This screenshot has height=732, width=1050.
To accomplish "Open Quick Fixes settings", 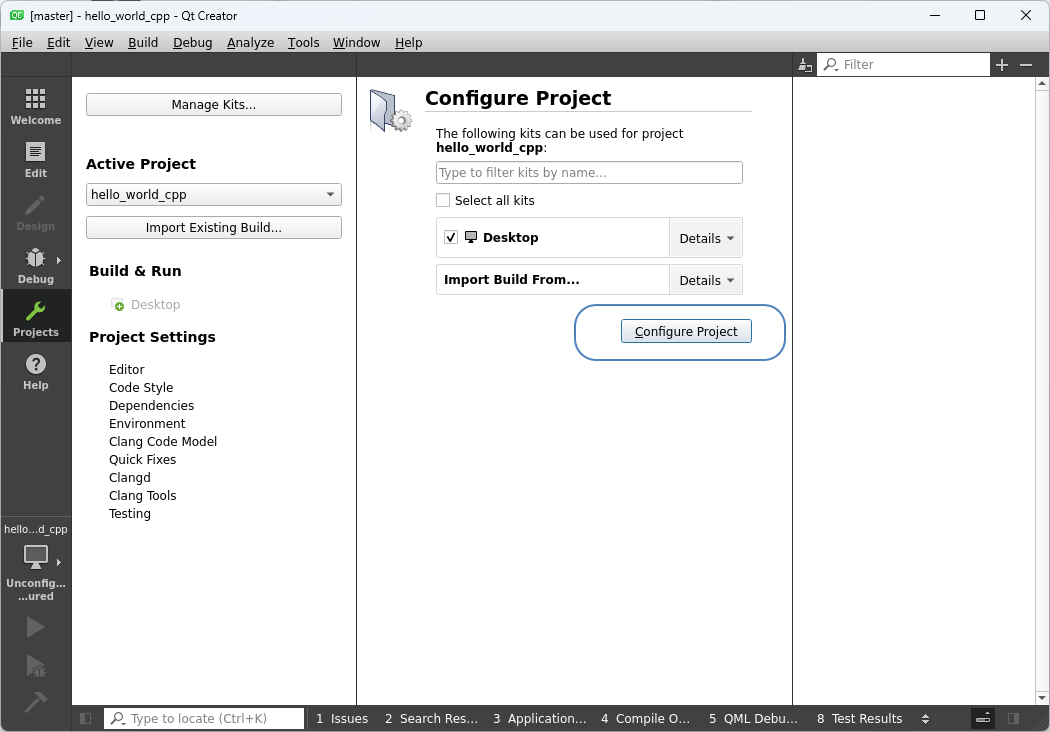I will tap(142, 460).
